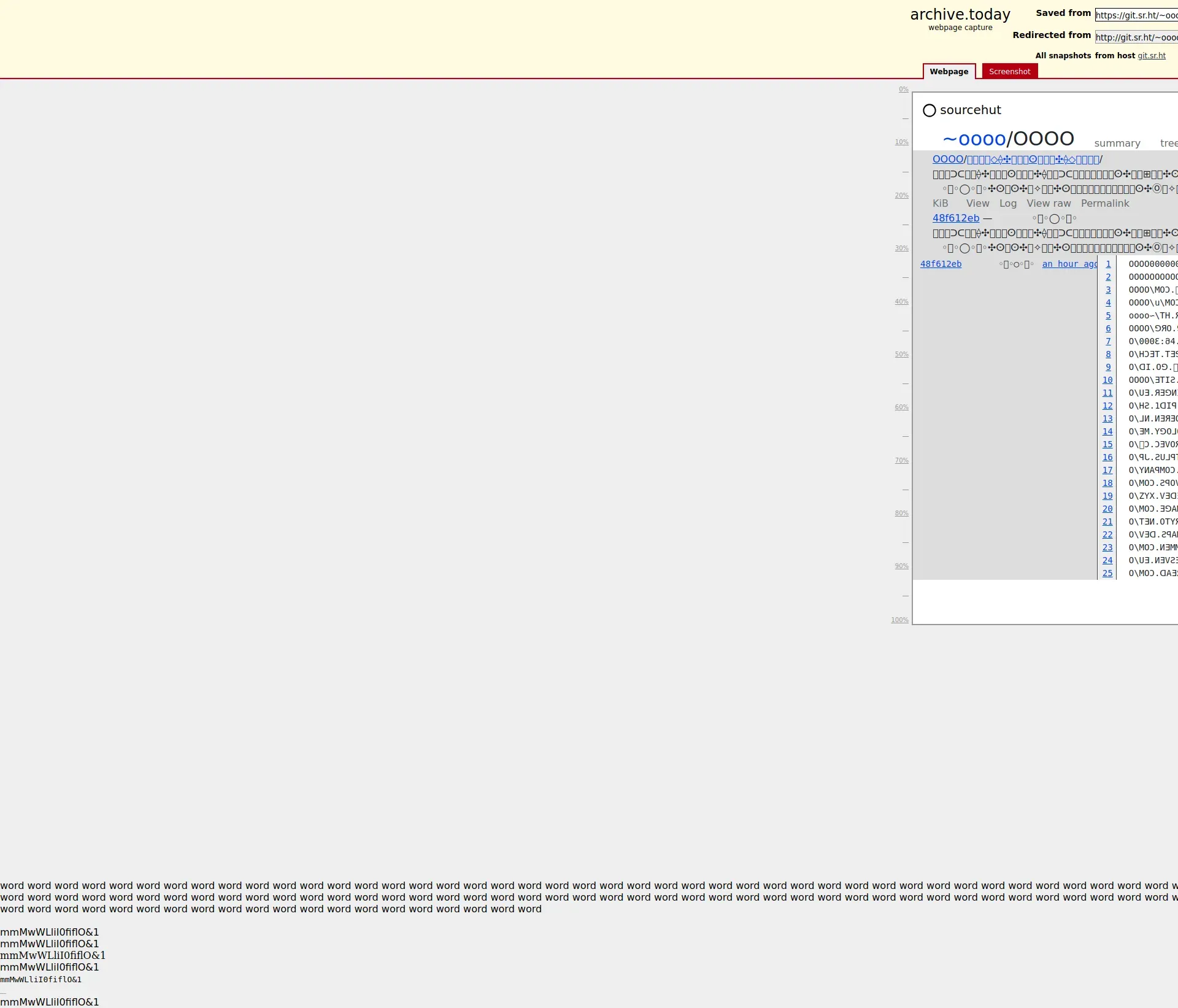Jump to line number 1

1108,264
